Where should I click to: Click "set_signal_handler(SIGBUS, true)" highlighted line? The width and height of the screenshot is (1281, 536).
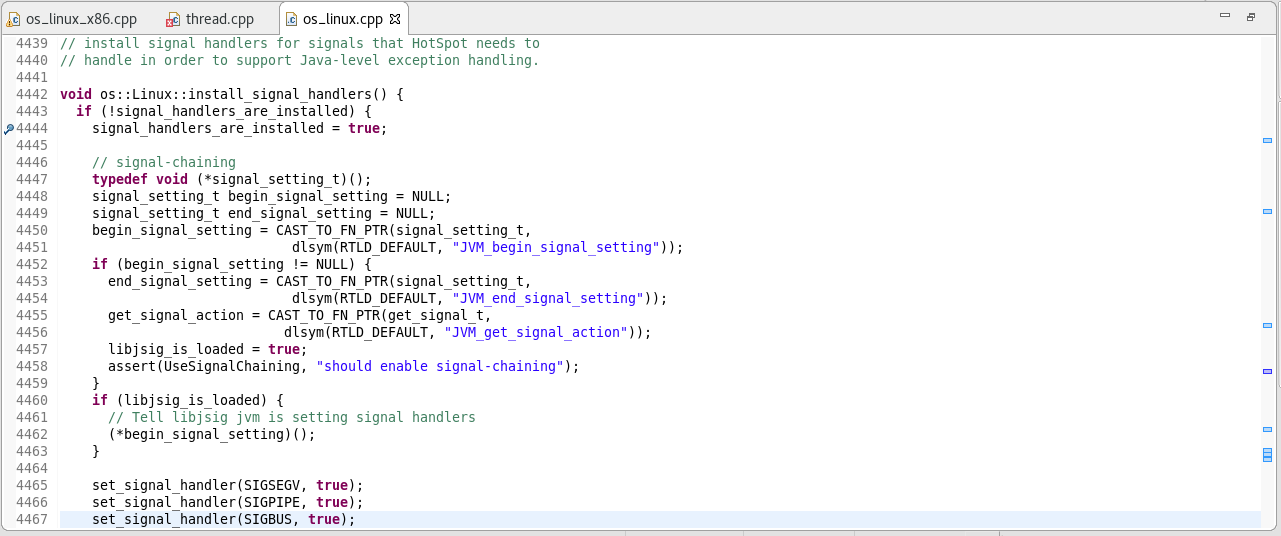pyautogui.click(x=224, y=520)
